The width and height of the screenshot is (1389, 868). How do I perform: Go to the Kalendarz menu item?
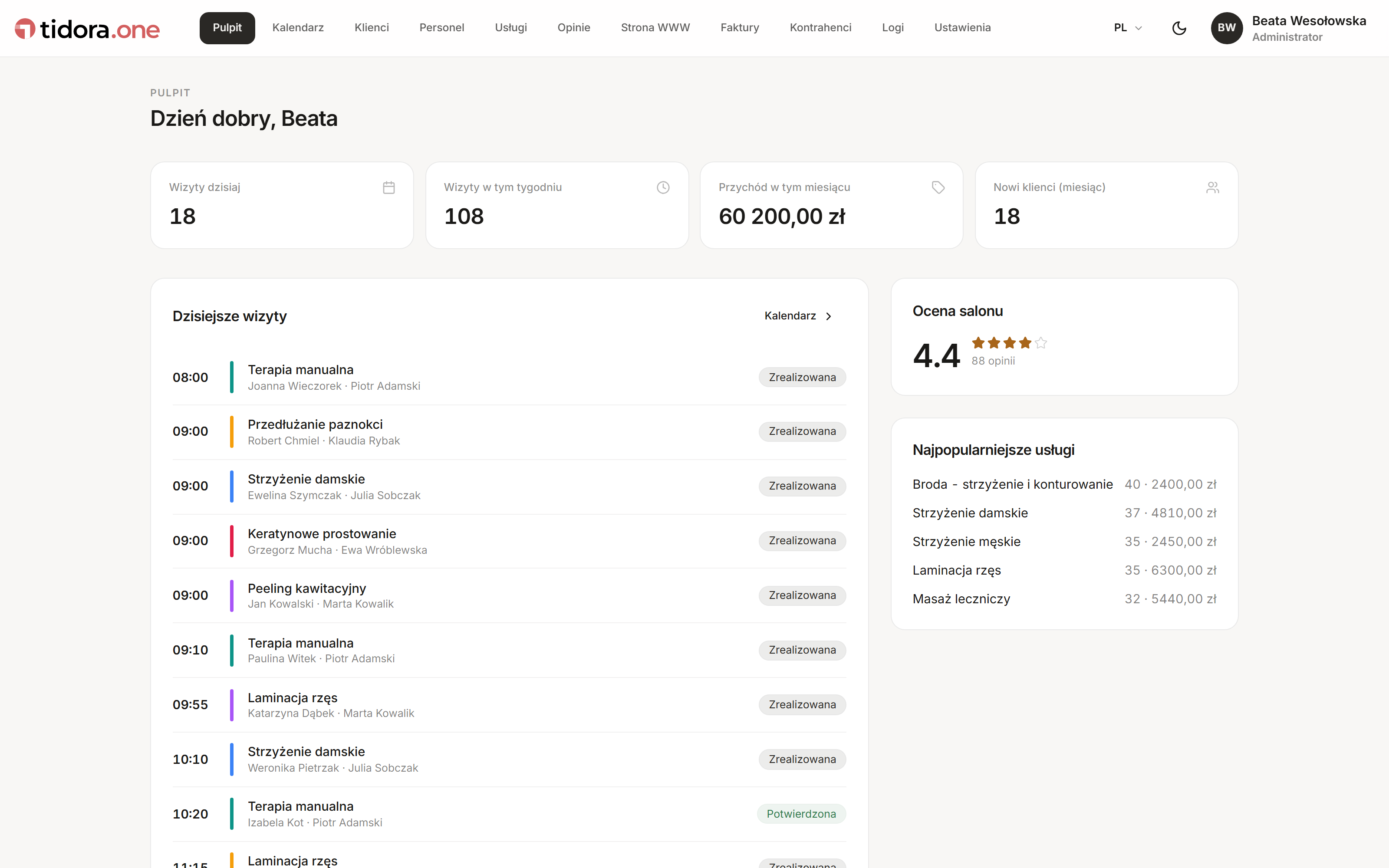(x=298, y=28)
